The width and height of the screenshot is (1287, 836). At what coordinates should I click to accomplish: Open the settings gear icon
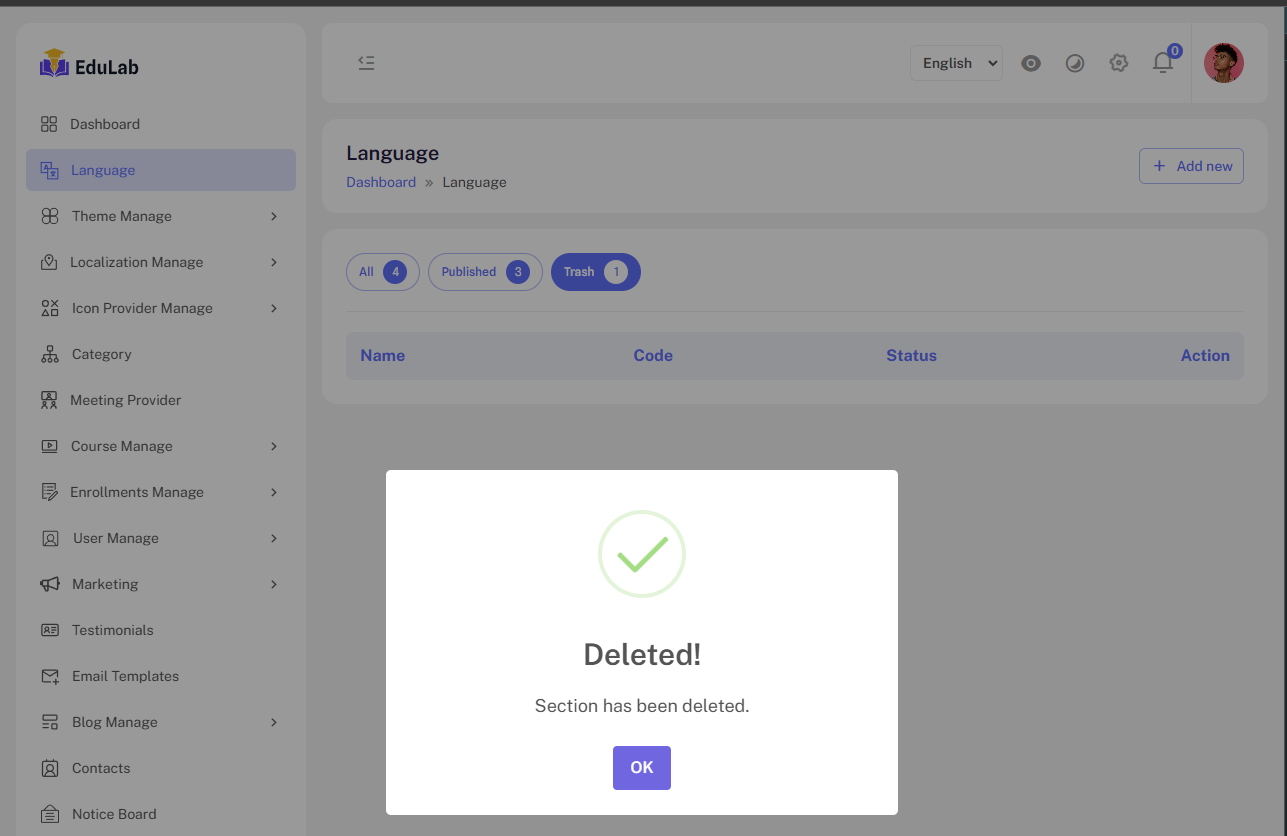(x=1119, y=63)
